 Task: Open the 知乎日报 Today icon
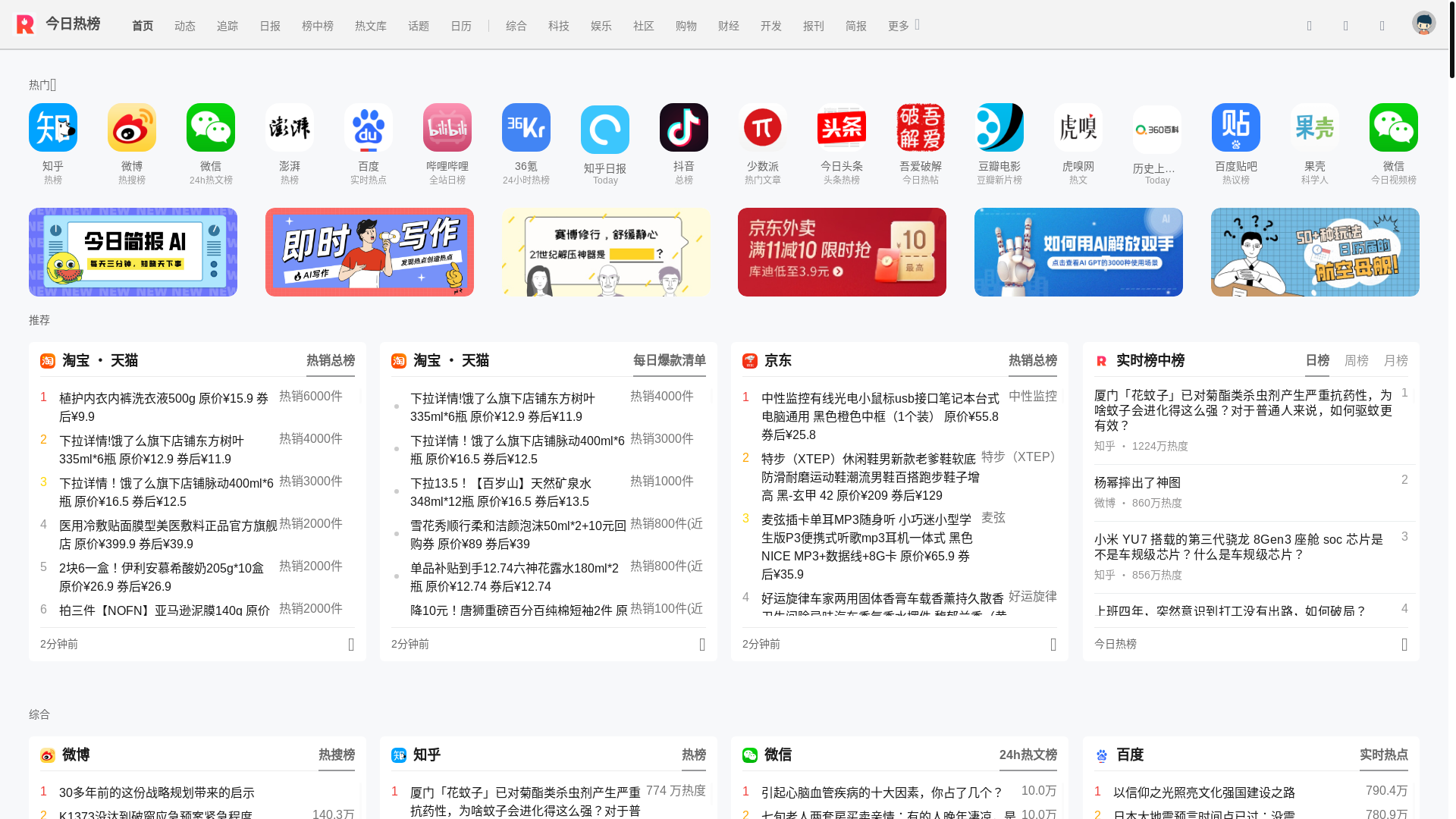click(x=605, y=130)
